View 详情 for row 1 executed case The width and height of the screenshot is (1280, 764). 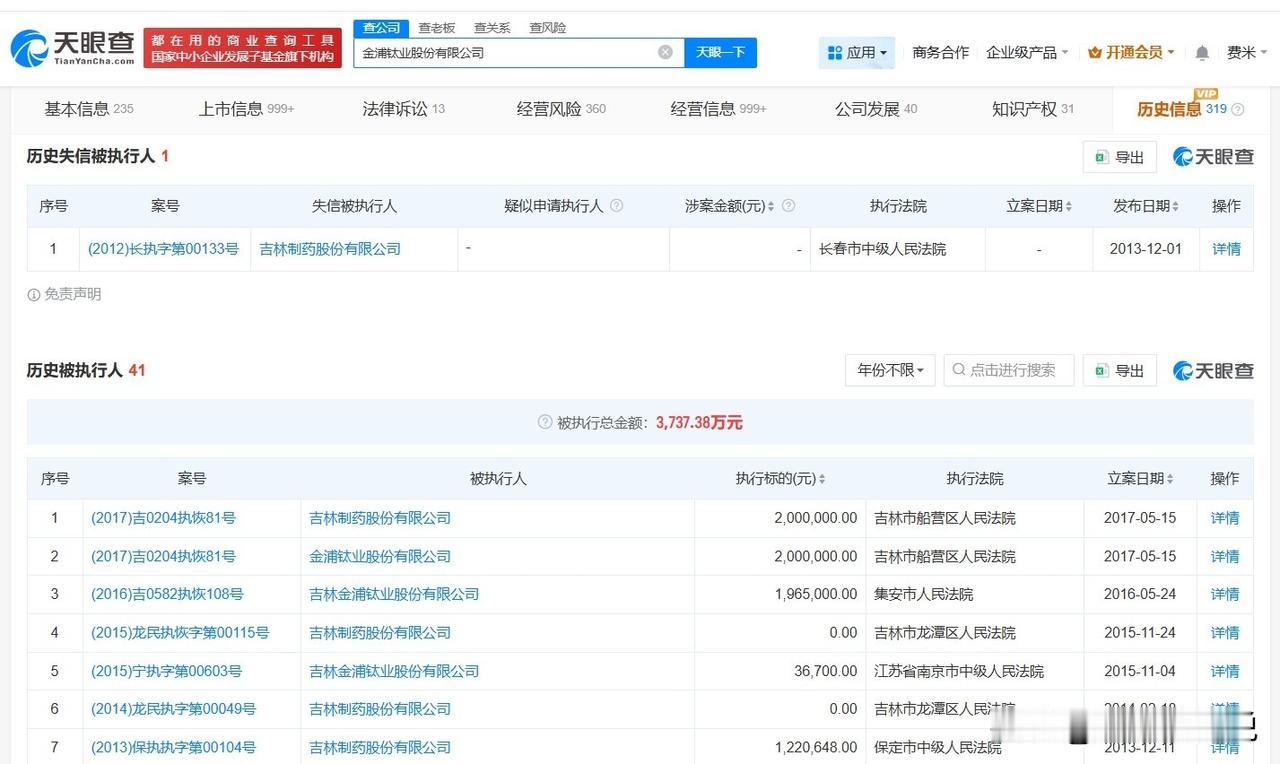click(1225, 518)
